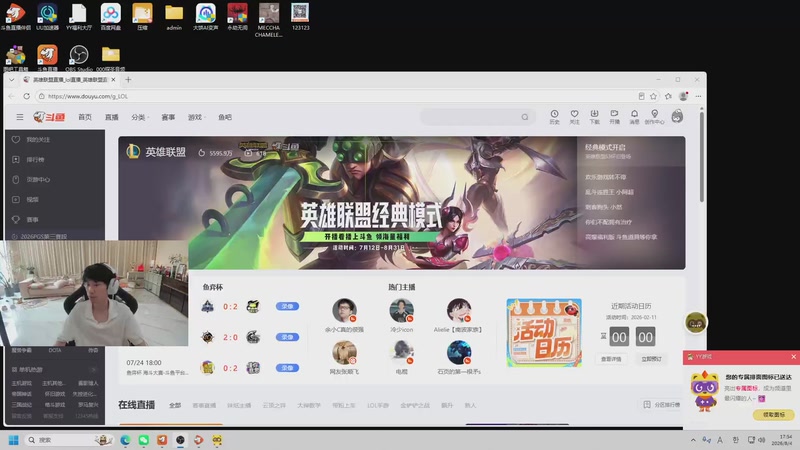
Task: Click the floating round mascot button at right edge
Action: tap(695, 322)
